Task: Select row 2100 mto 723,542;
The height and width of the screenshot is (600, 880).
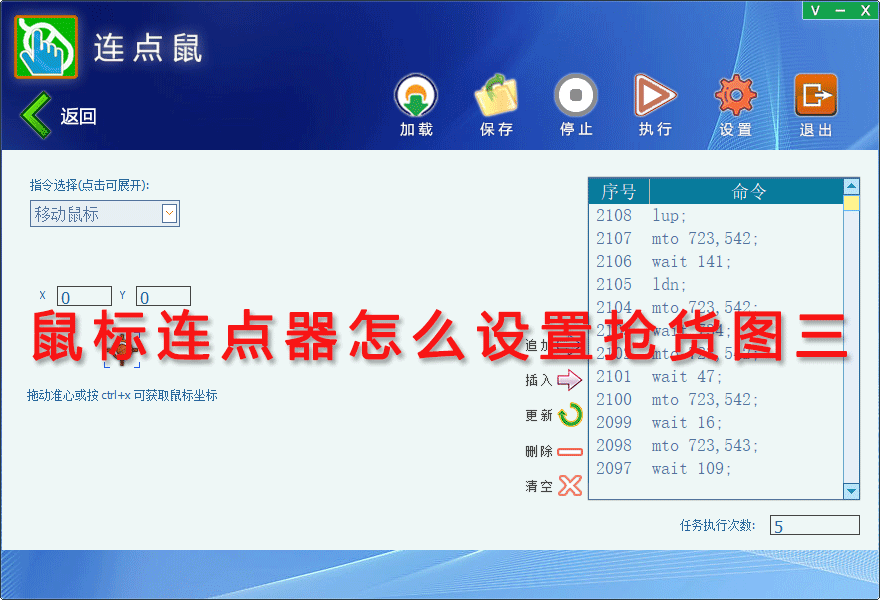Action: 716,400
